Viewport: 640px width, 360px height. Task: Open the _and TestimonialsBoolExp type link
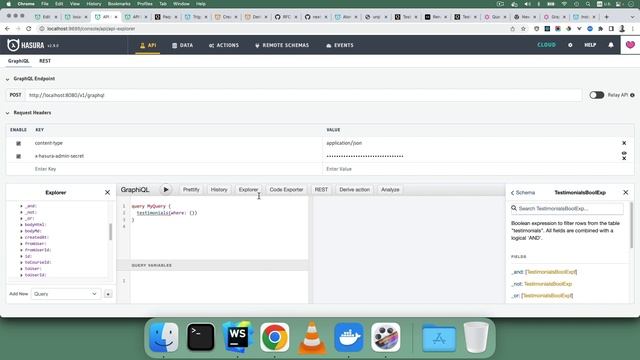(551, 272)
